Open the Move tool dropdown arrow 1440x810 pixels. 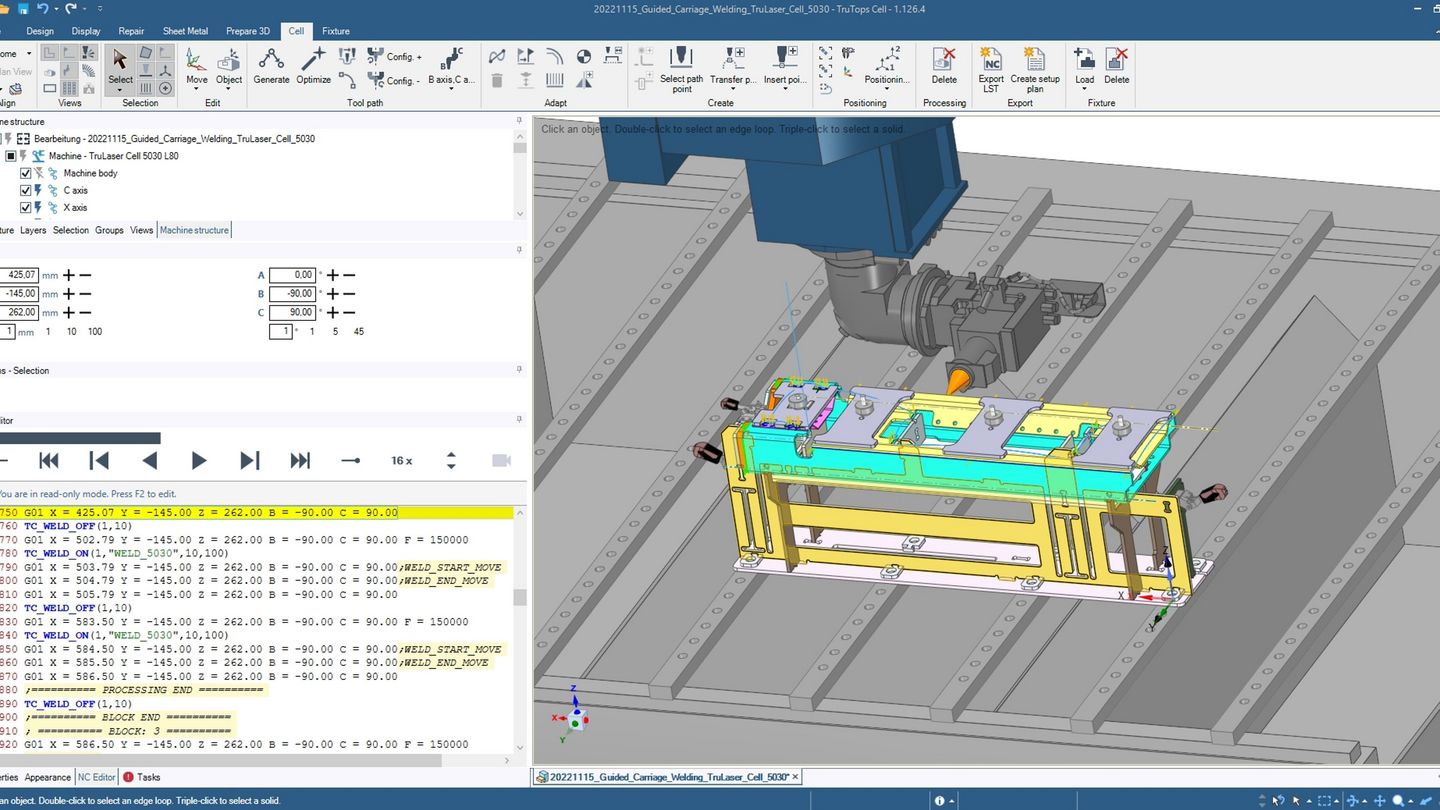coord(197,88)
